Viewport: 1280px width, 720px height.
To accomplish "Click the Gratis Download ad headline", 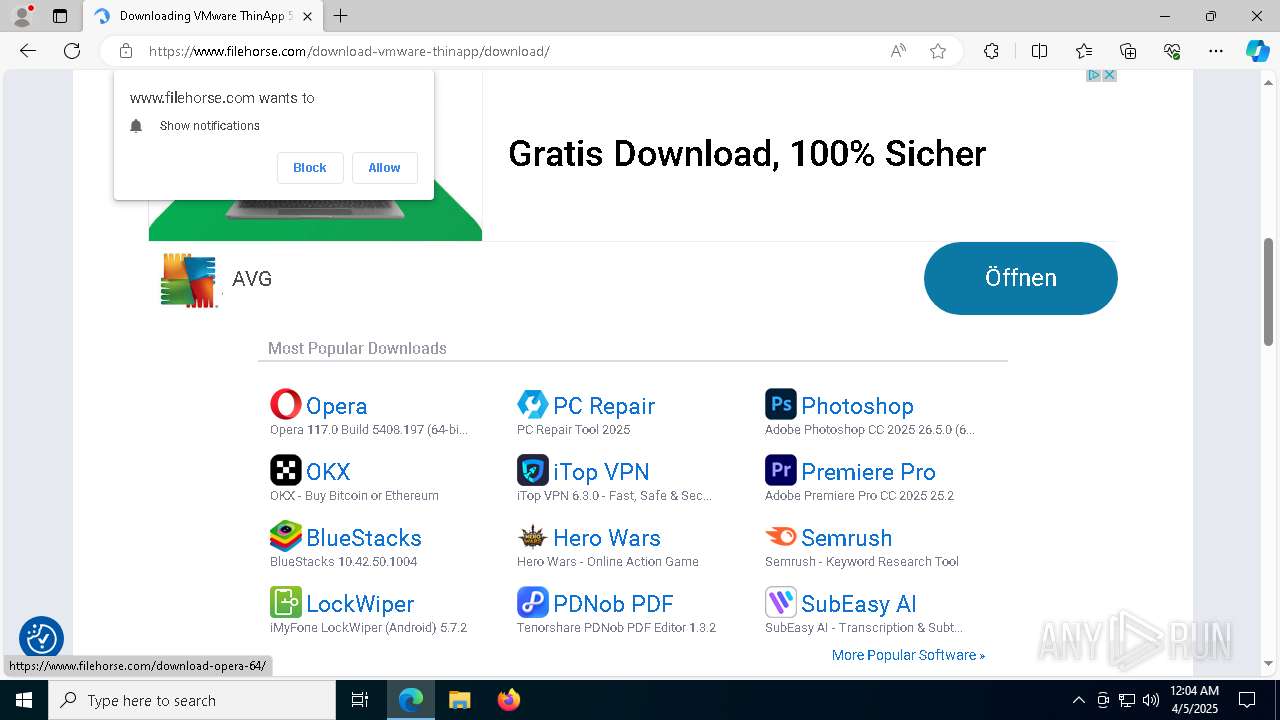I will pos(747,153).
